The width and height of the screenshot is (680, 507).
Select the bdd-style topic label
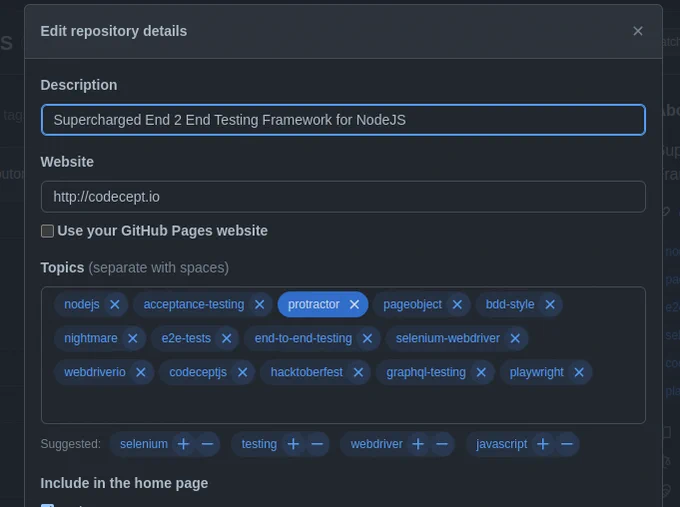tap(510, 304)
